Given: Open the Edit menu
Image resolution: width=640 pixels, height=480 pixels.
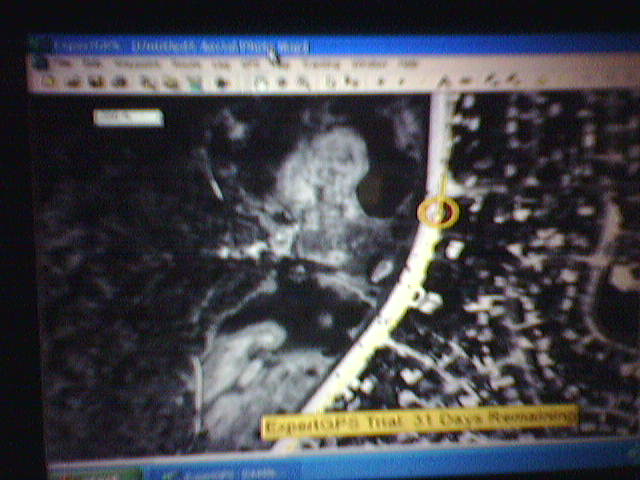Looking at the screenshot, I should point(91,63).
